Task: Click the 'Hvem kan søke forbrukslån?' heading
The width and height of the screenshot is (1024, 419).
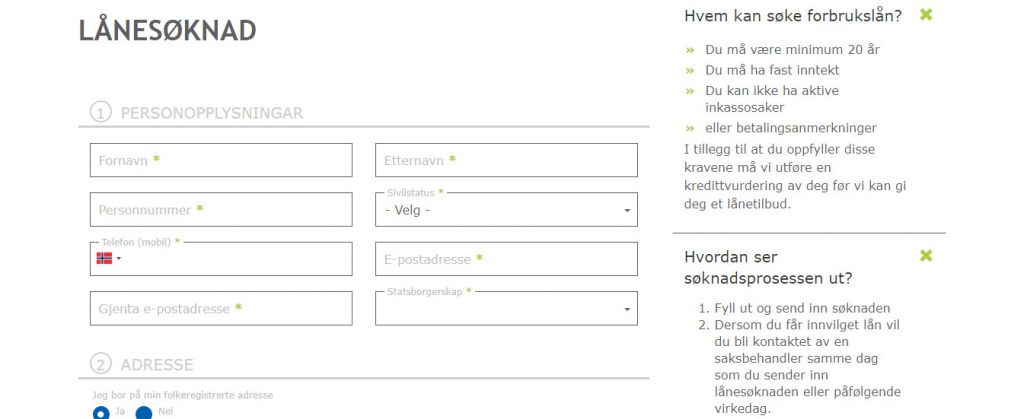Action: (x=793, y=16)
